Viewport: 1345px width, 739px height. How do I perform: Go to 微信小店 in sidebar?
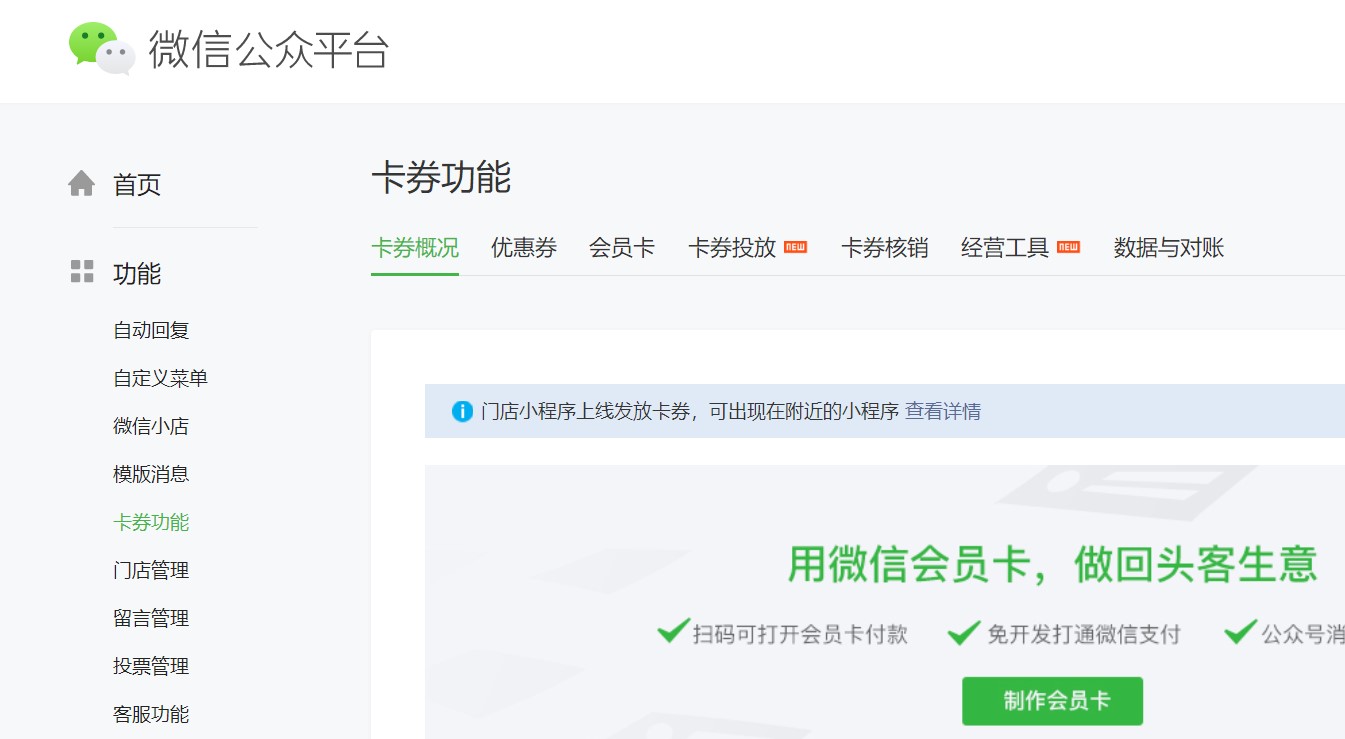151,426
